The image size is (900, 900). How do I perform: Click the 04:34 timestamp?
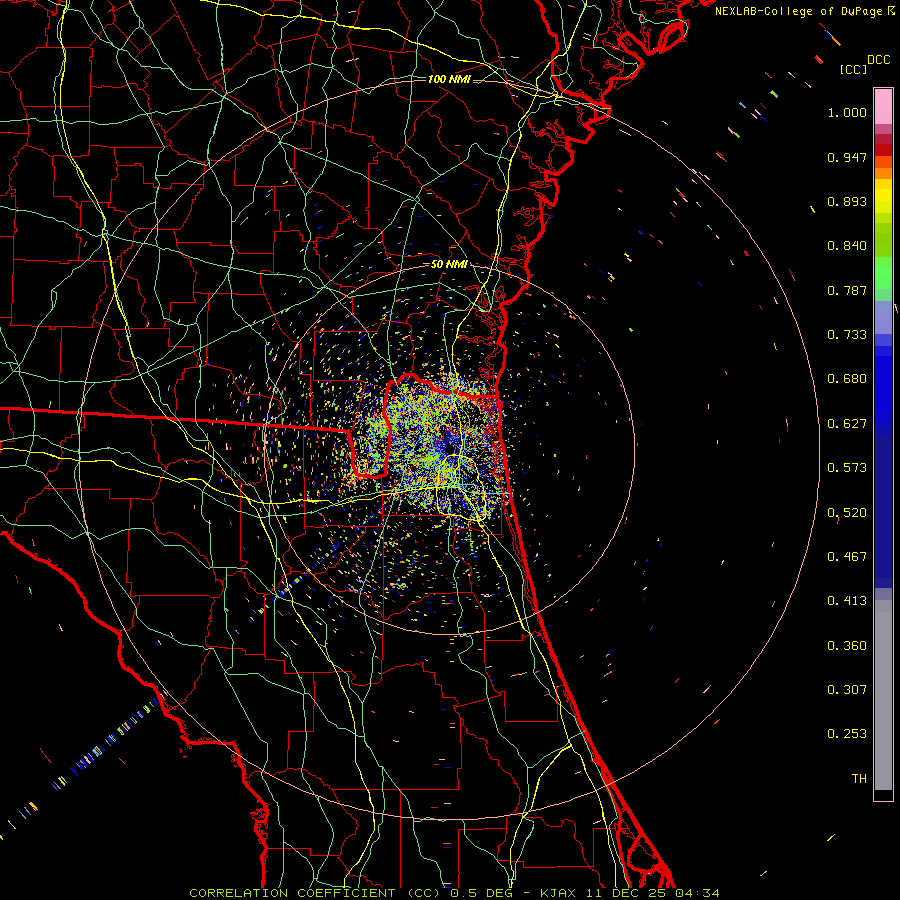pos(696,893)
